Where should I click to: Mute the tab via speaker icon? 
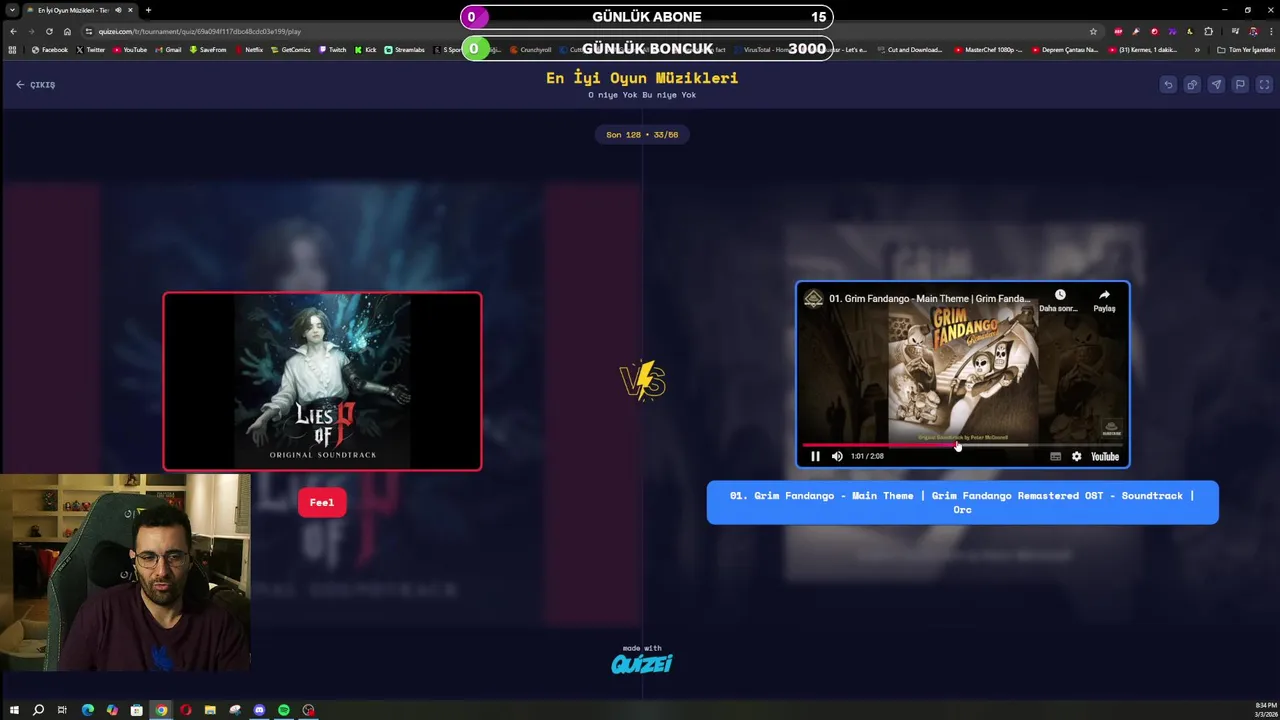118,10
